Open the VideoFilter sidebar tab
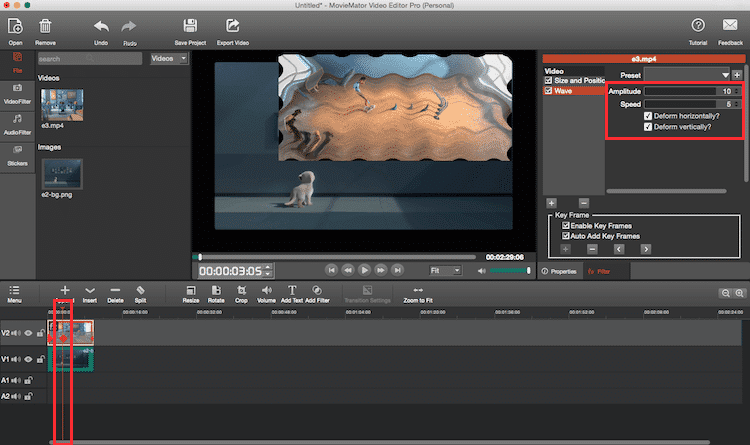Image resolution: width=750 pixels, height=445 pixels. tap(17, 94)
